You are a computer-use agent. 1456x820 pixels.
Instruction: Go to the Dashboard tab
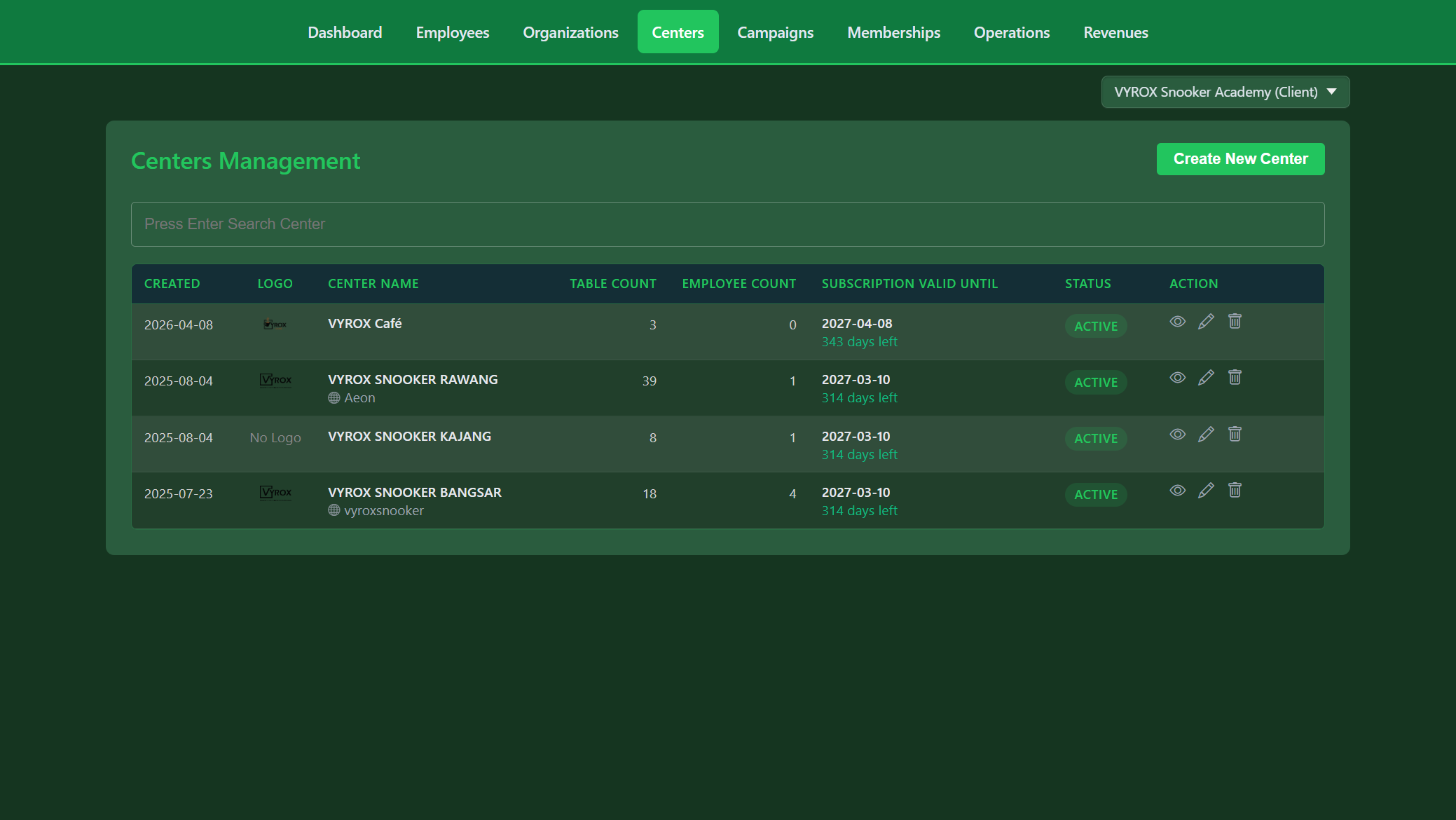point(345,32)
